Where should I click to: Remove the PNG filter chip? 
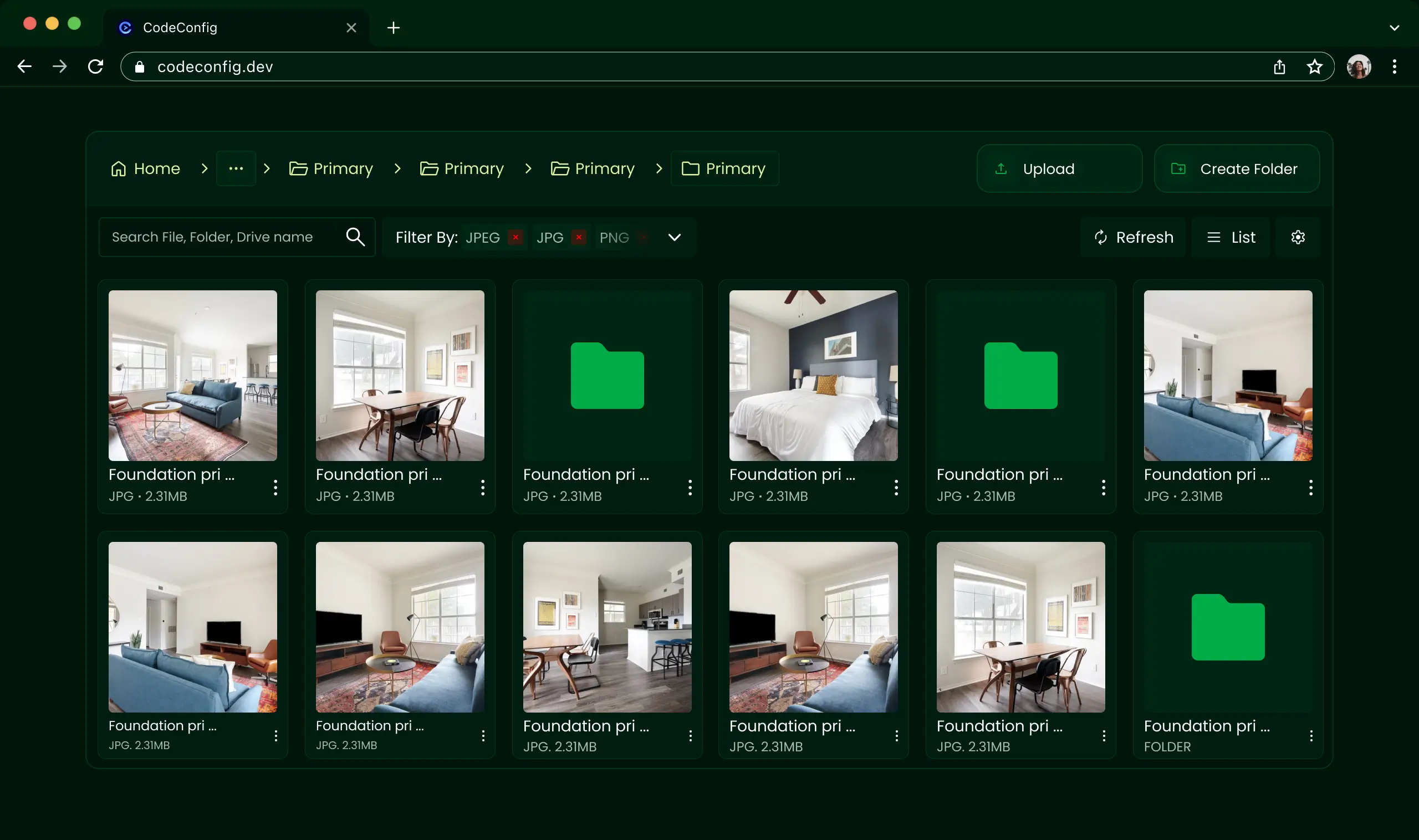(642, 237)
